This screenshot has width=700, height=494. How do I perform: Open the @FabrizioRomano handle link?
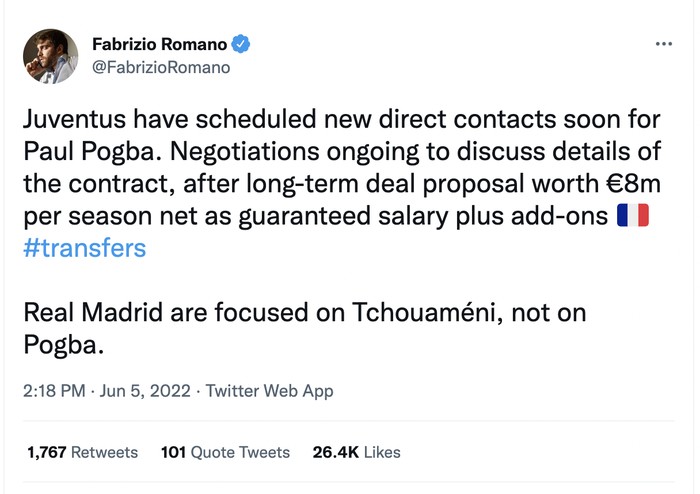coord(161,68)
